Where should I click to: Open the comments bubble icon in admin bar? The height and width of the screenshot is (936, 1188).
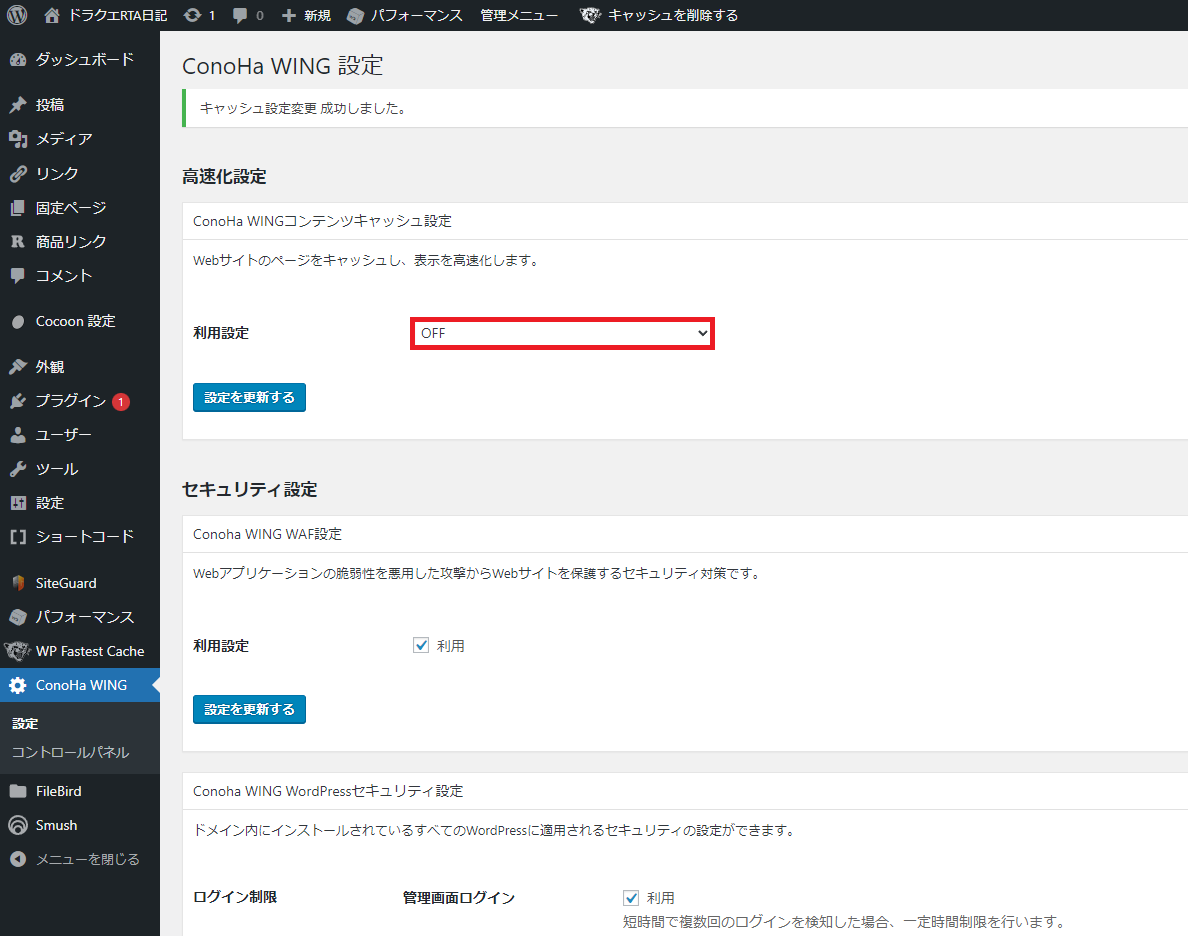pyautogui.click(x=240, y=16)
